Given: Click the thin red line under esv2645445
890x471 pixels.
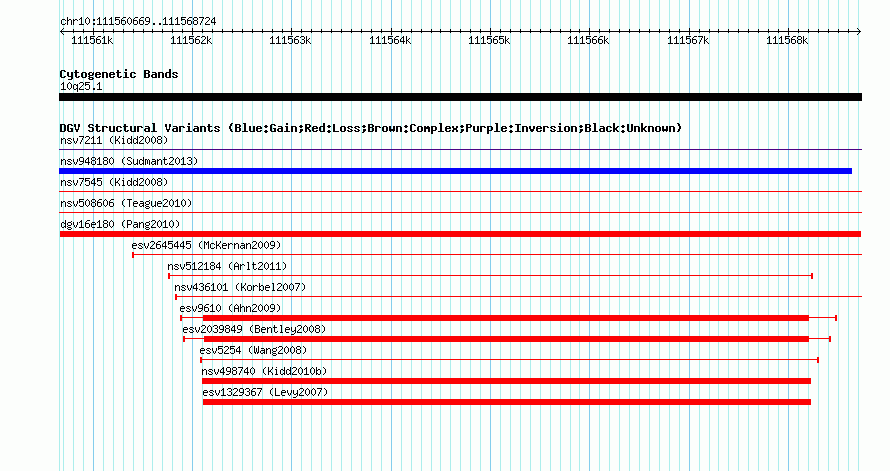Looking at the screenshot, I should [497, 255].
